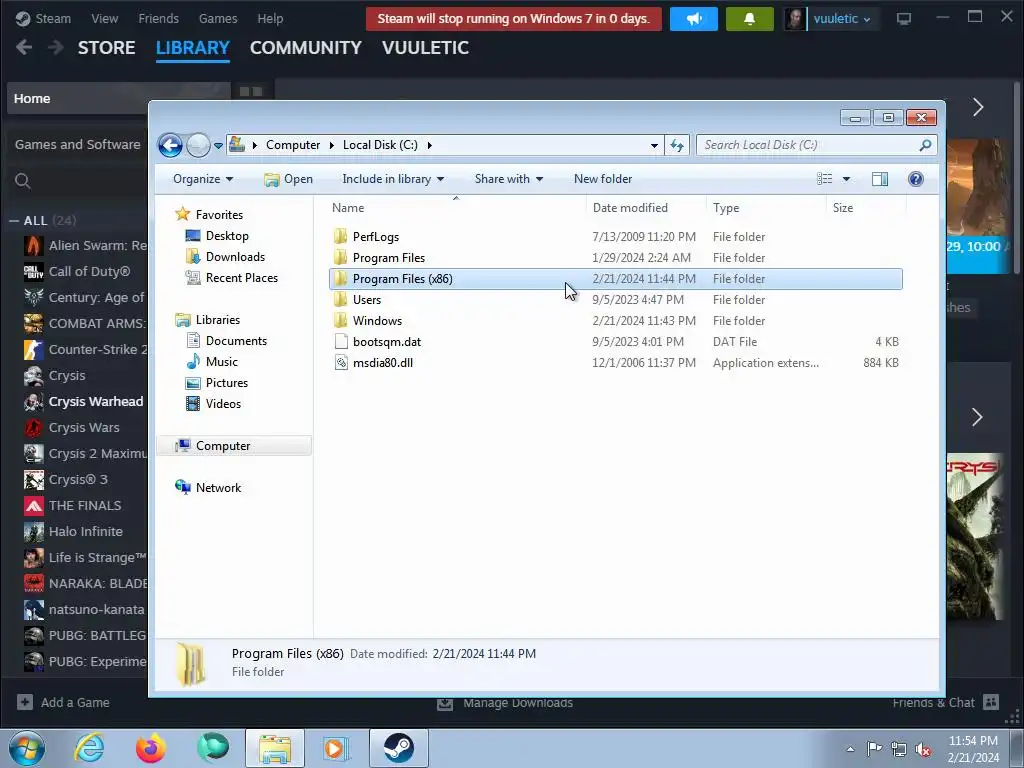1024x768 pixels.
Task: Click the Open button in Explorer toolbar
Action: (288, 179)
